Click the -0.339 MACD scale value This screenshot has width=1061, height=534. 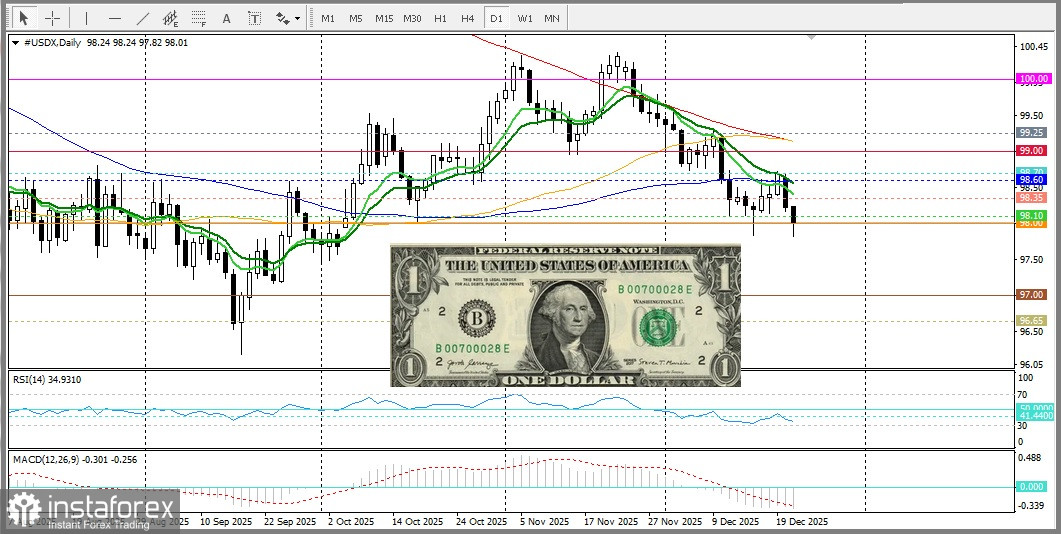coord(1031,506)
